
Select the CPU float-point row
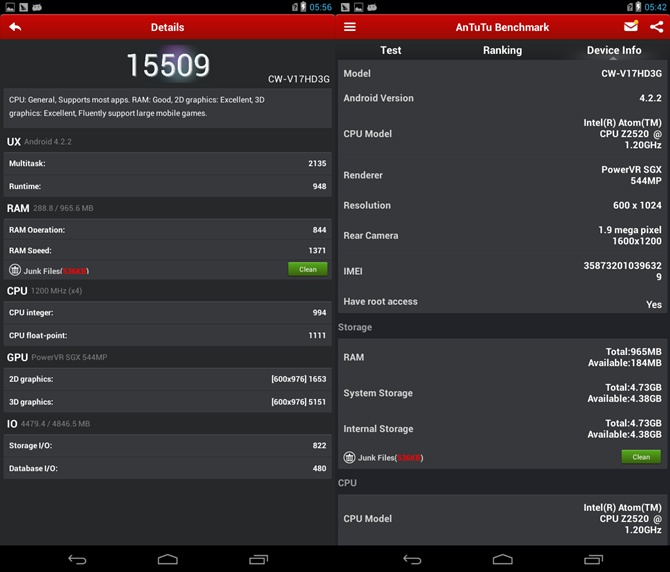[168, 335]
